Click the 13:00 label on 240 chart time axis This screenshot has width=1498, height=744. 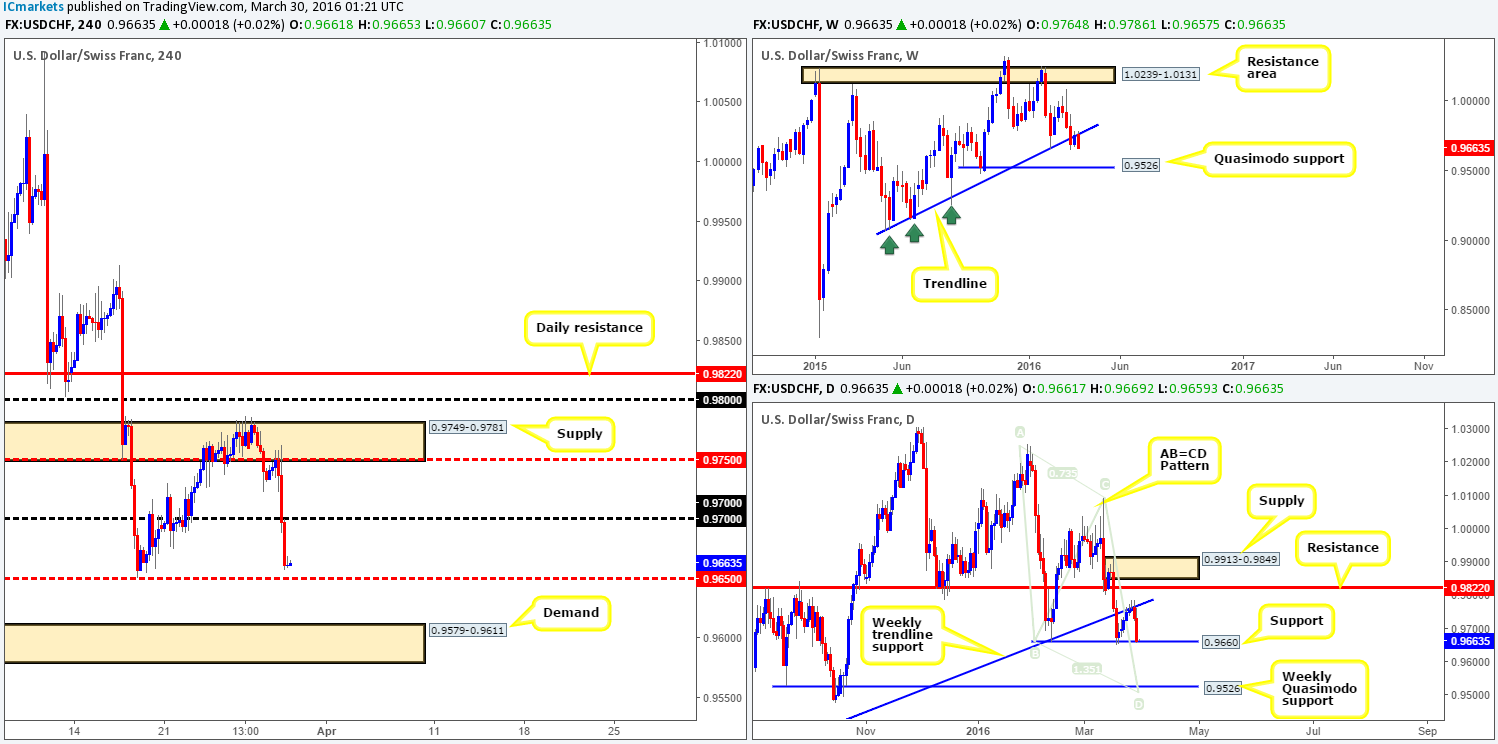[x=246, y=732]
